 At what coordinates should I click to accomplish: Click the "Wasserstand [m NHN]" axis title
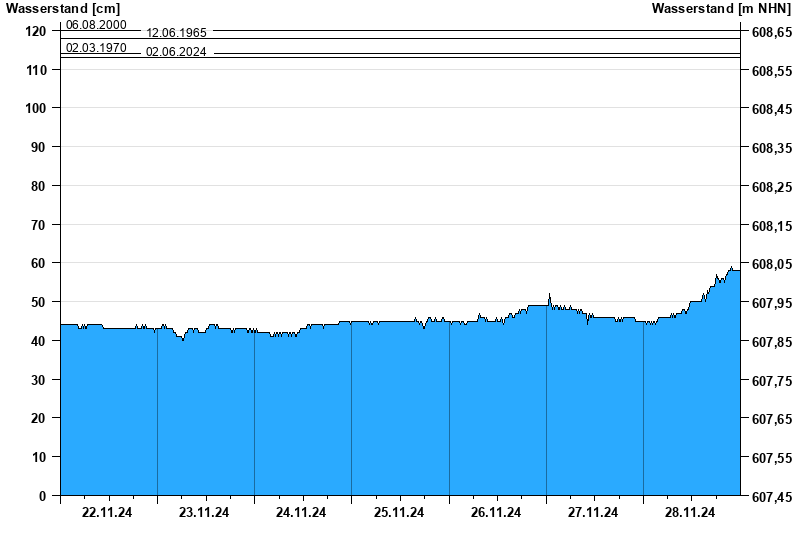click(722, 9)
